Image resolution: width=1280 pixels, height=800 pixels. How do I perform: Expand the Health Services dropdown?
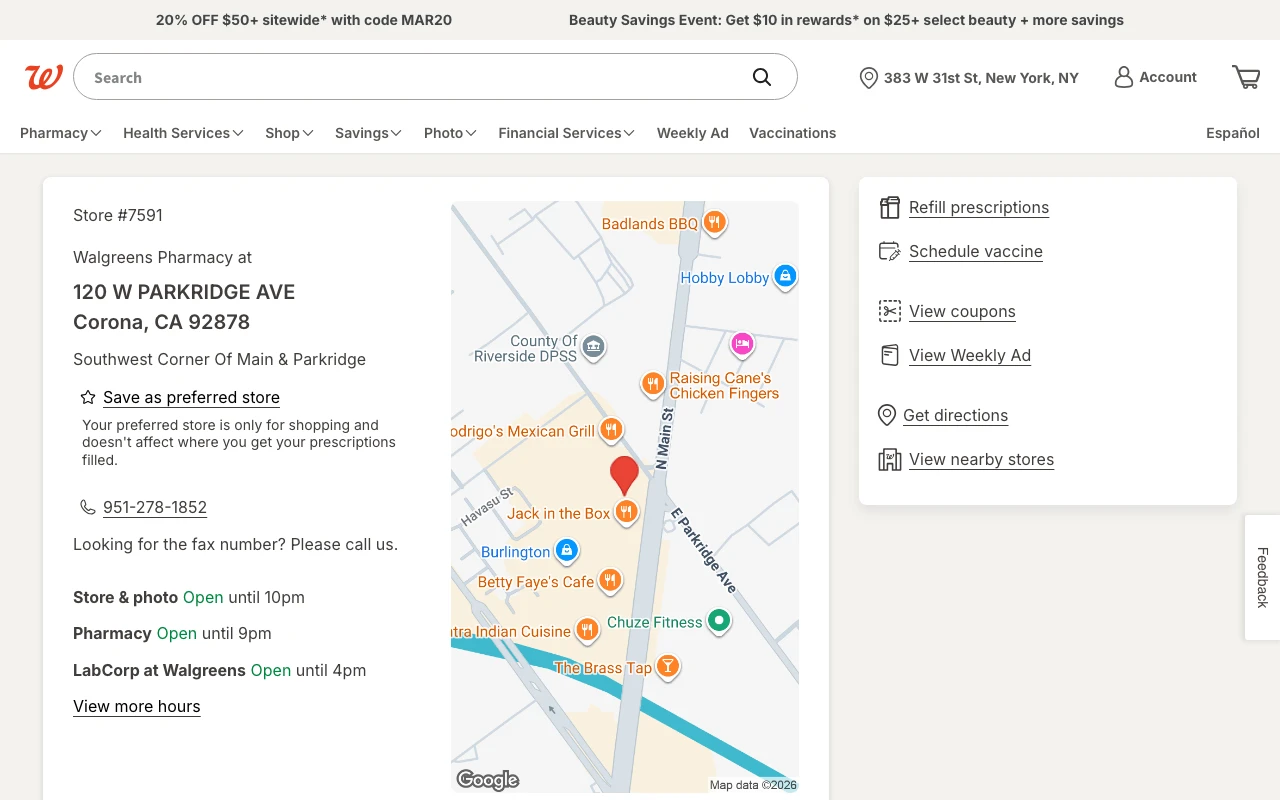pyautogui.click(x=183, y=133)
